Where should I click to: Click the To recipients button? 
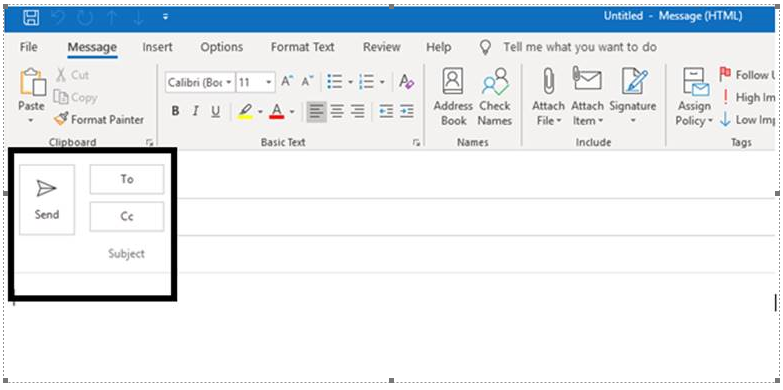[127, 179]
